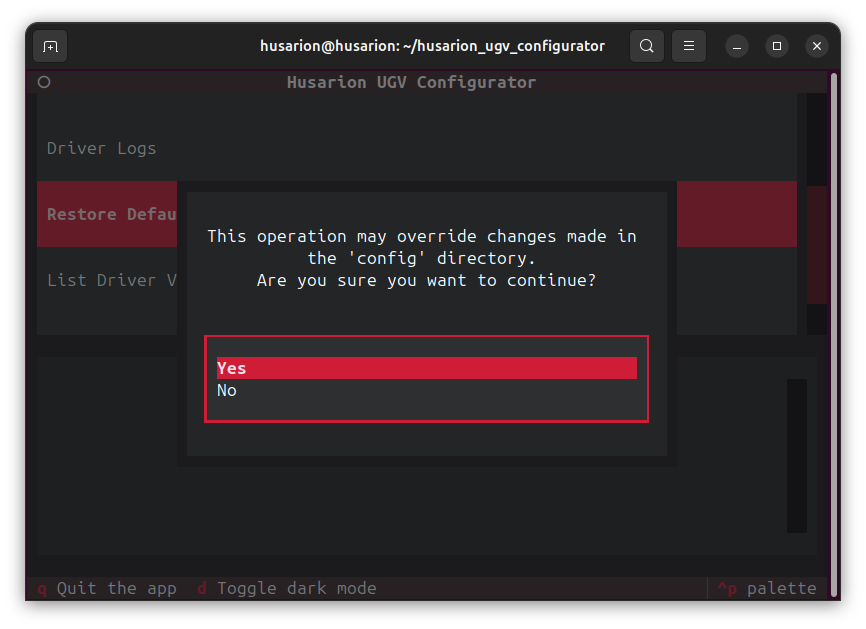Open terminal search with magnifier icon
The height and width of the screenshot is (629, 866).
[647, 46]
